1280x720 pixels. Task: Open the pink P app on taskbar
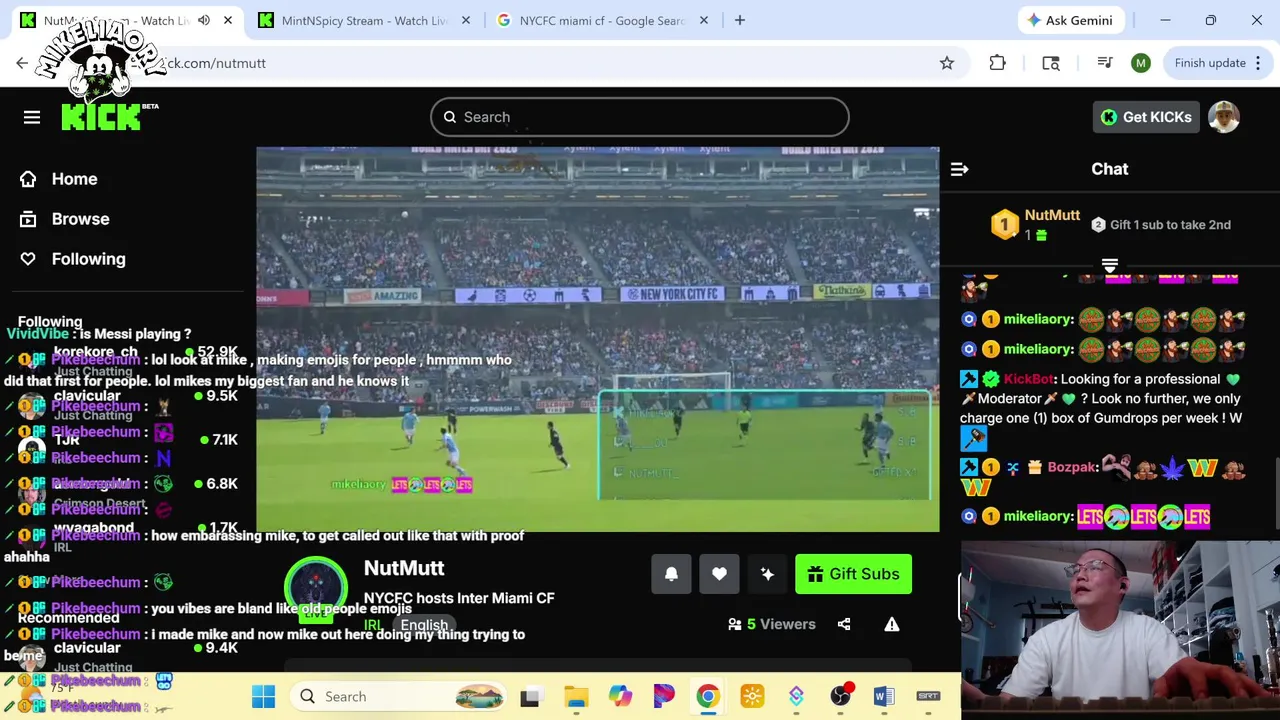coord(664,697)
